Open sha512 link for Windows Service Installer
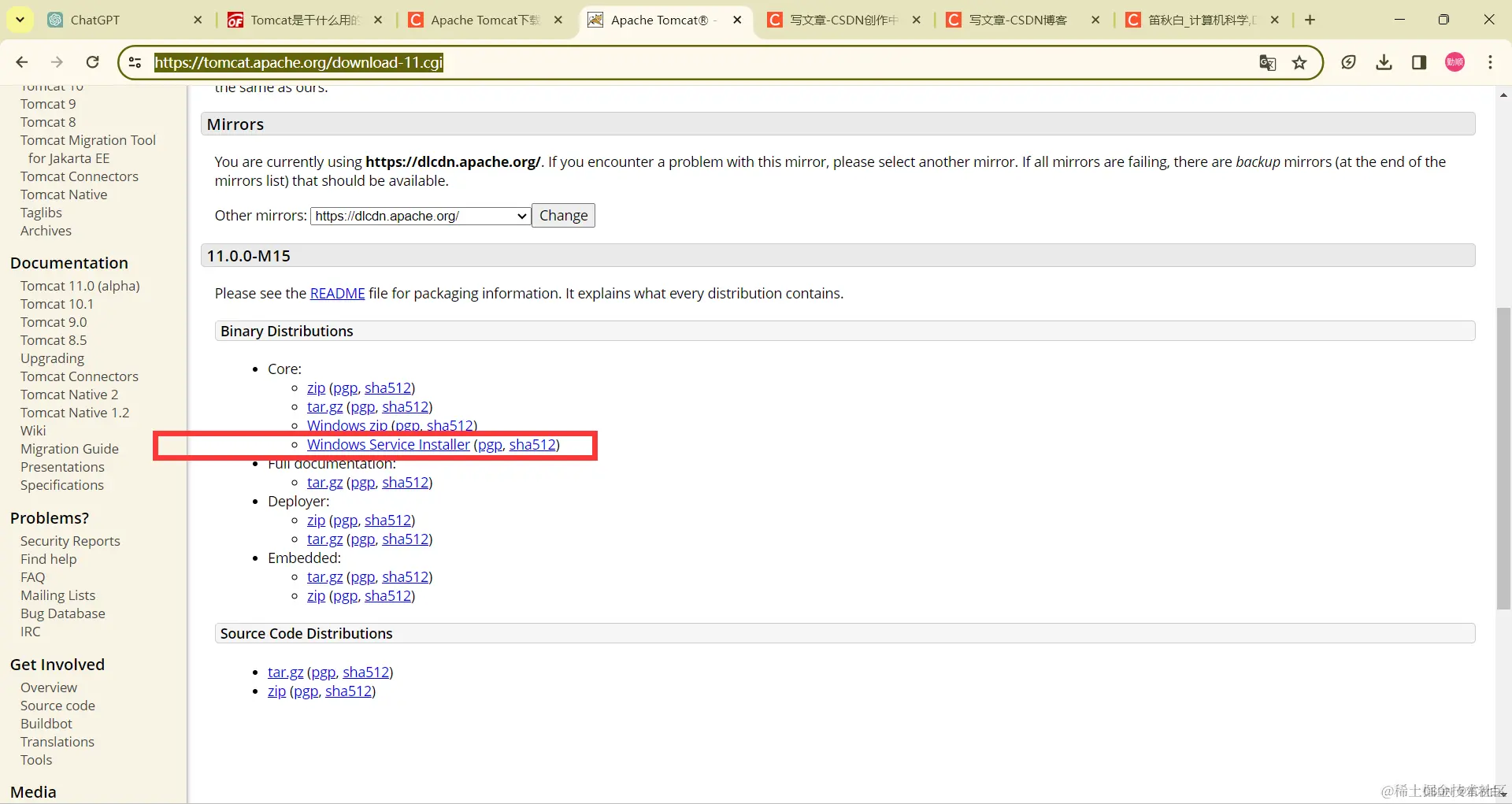Screen dimensions: 1512x804 tap(532, 445)
